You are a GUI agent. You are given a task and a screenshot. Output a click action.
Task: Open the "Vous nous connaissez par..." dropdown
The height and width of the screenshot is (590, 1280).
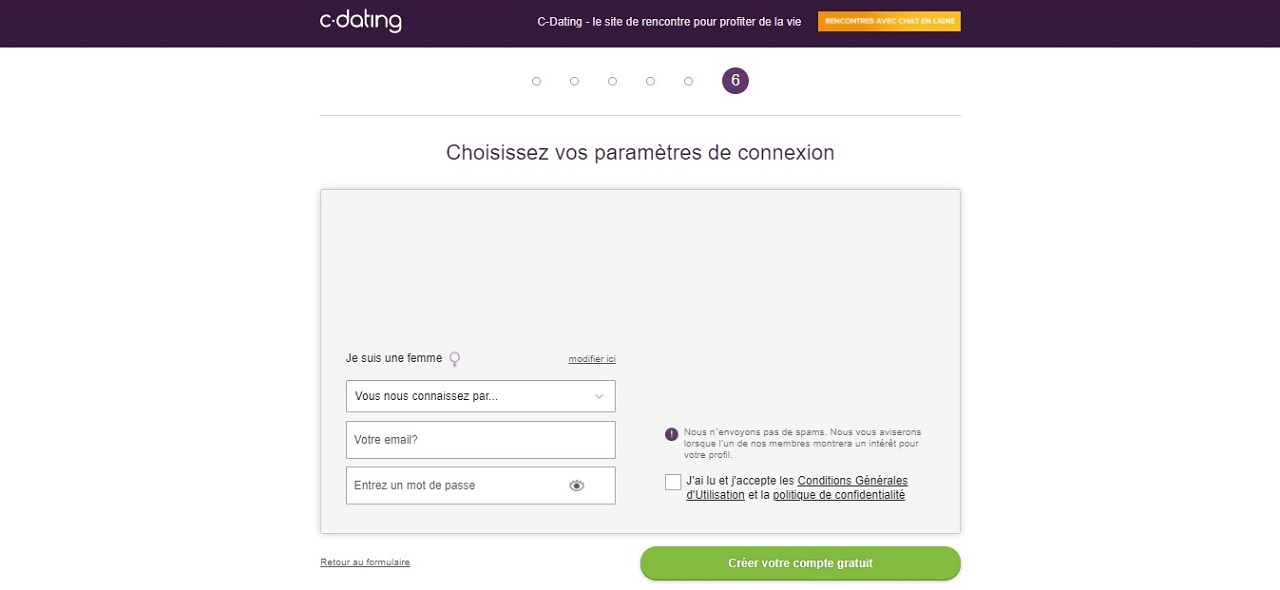tap(470, 396)
